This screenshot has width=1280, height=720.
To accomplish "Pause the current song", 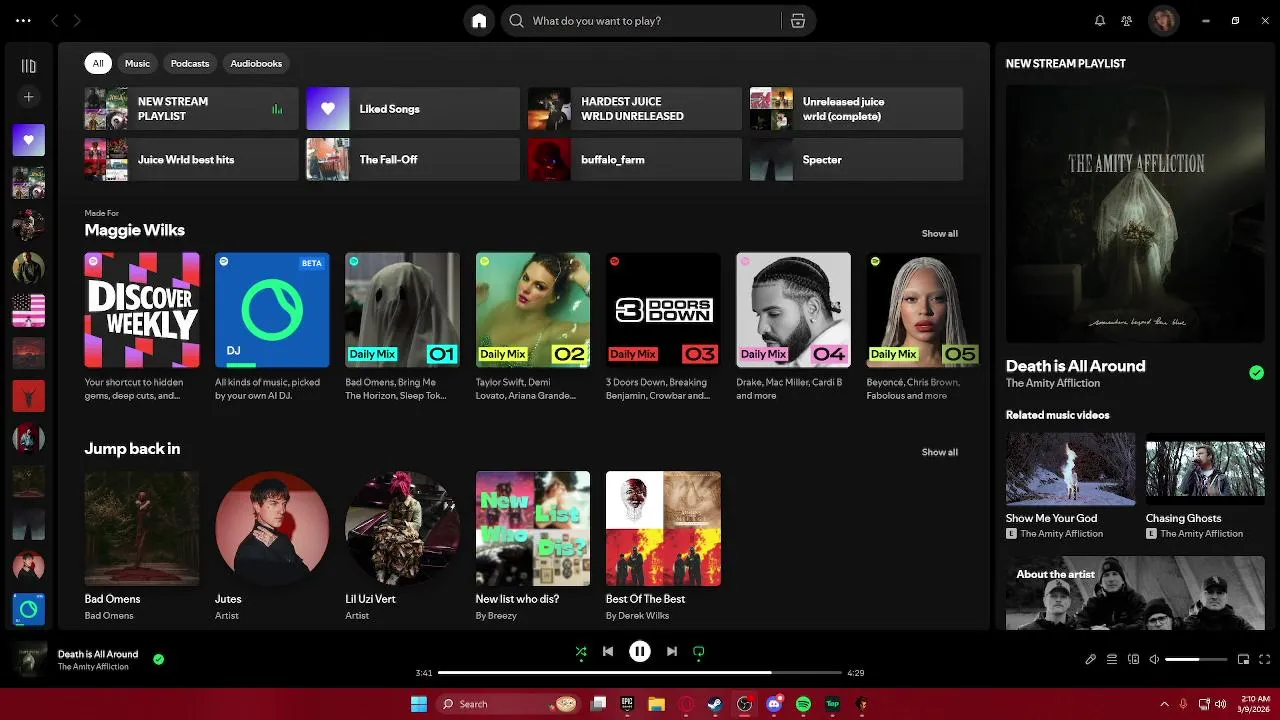I will point(640,651).
